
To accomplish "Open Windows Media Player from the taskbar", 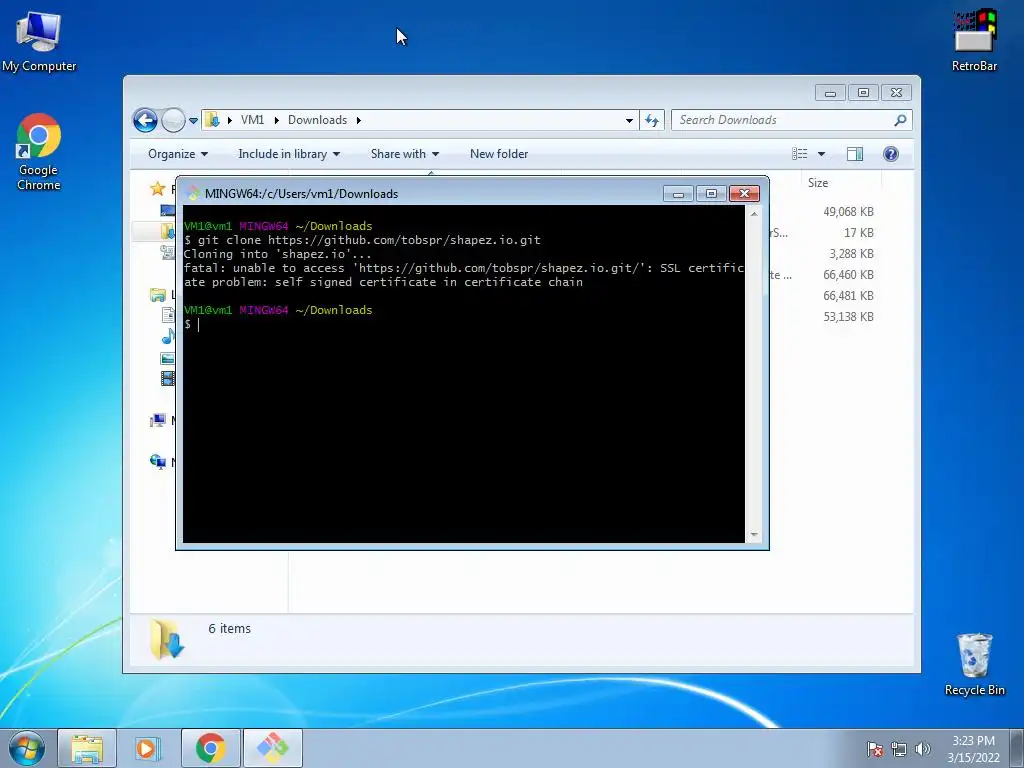I will (147, 748).
